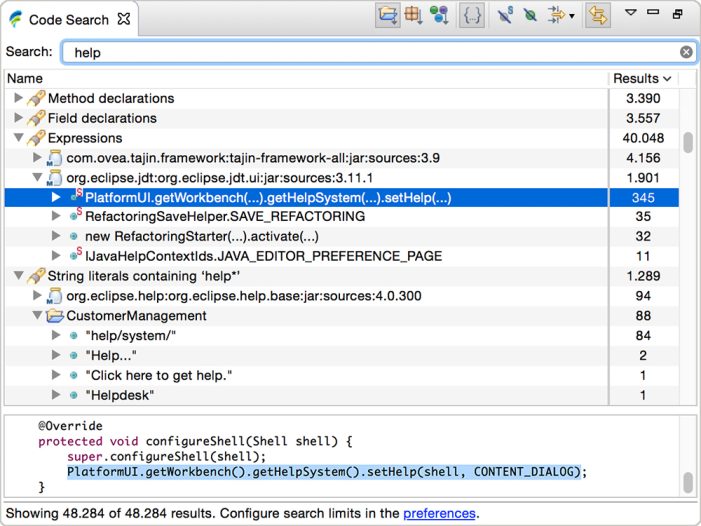This screenshot has width=701, height=526.
Task: Select the Method declarations row label
Action: (111, 98)
